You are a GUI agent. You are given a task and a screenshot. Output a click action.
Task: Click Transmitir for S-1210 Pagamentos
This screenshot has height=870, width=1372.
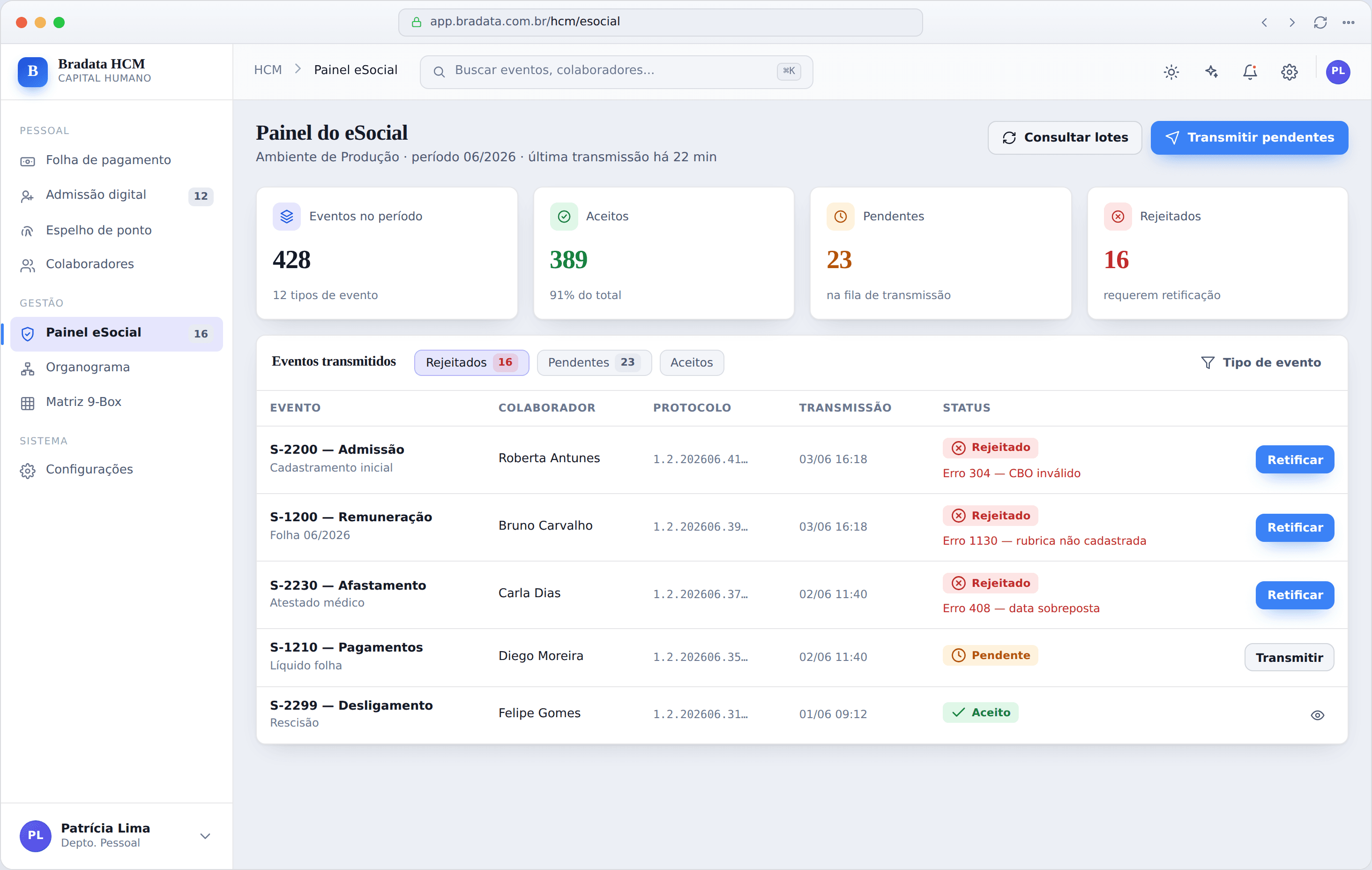coord(1289,657)
